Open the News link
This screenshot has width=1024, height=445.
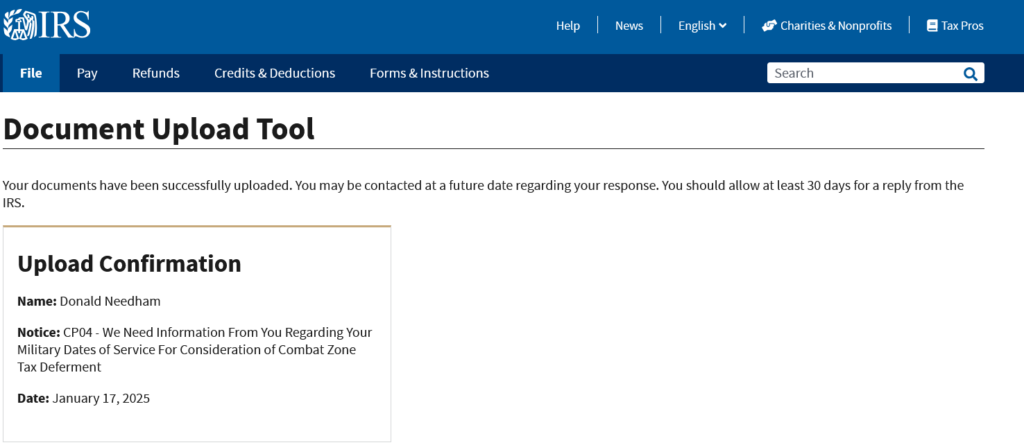[x=629, y=25]
